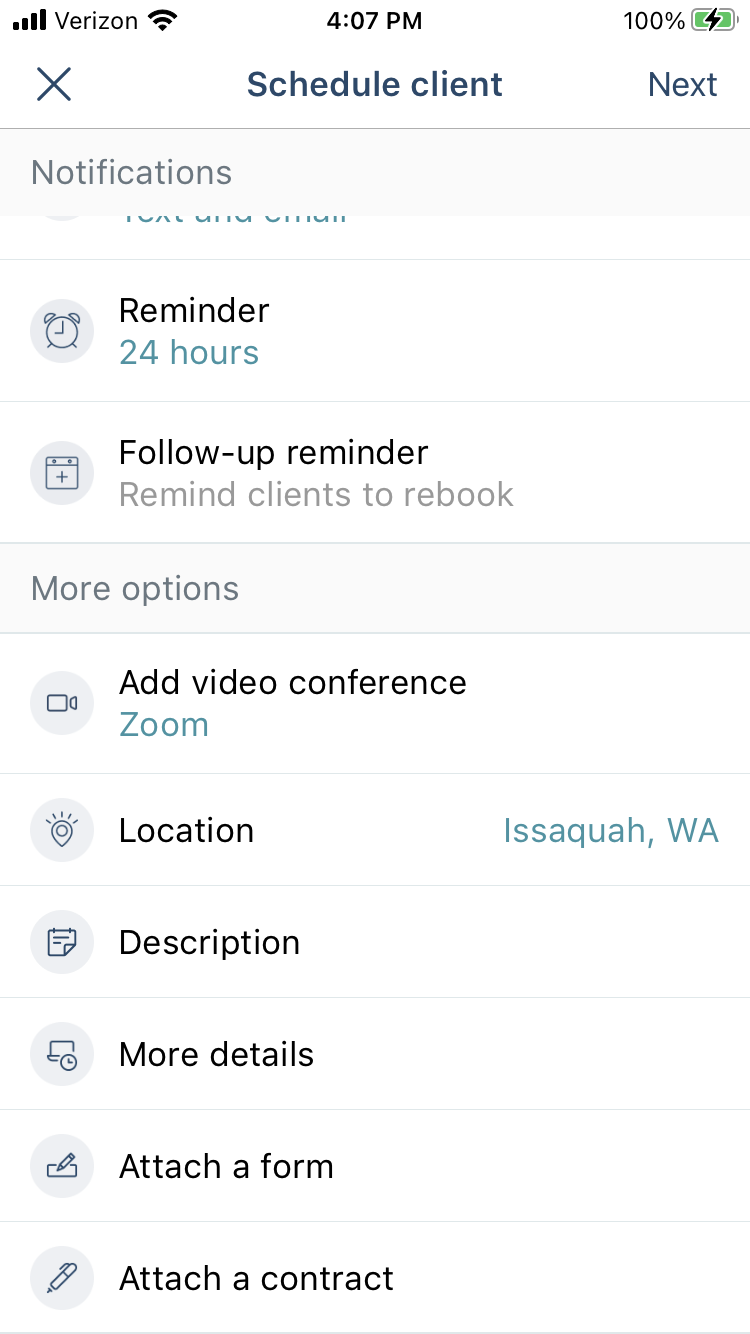The width and height of the screenshot is (750, 1334).
Task: Tap the More details clock icon
Action: click(x=62, y=1054)
